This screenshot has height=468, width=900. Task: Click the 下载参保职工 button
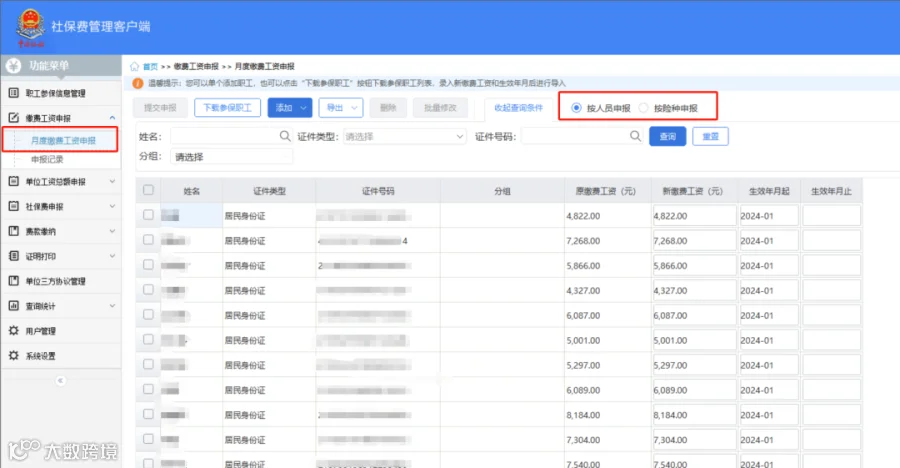[x=227, y=108]
